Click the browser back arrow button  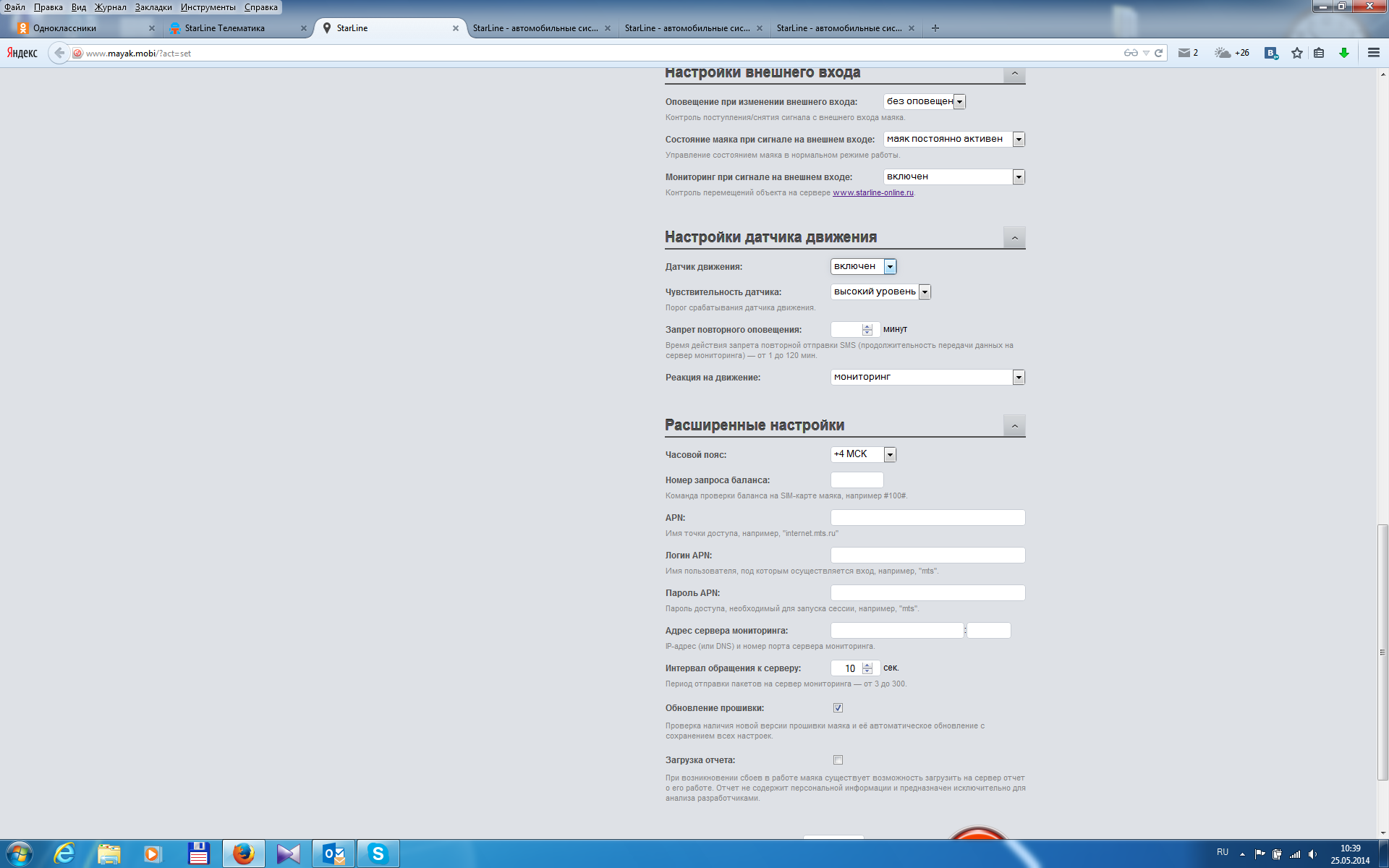59,53
